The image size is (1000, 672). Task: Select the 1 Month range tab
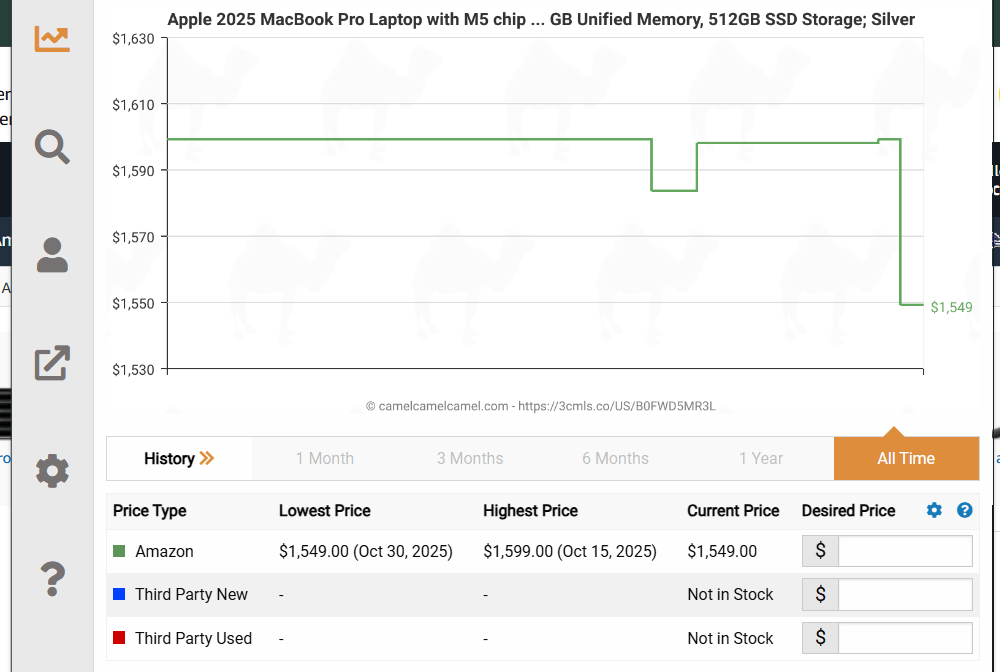[x=324, y=459]
